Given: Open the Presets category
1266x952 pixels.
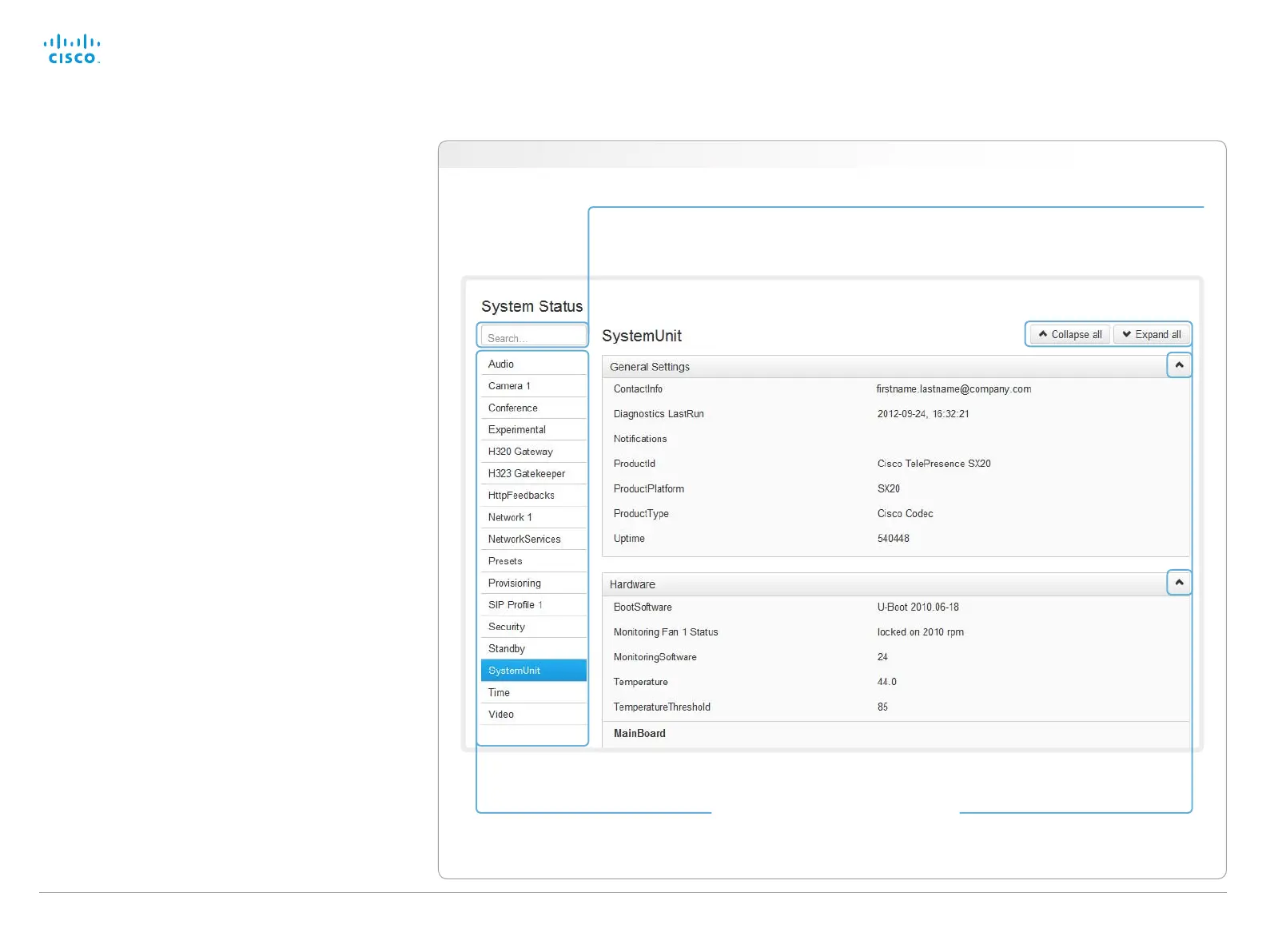Looking at the screenshot, I should [x=533, y=561].
